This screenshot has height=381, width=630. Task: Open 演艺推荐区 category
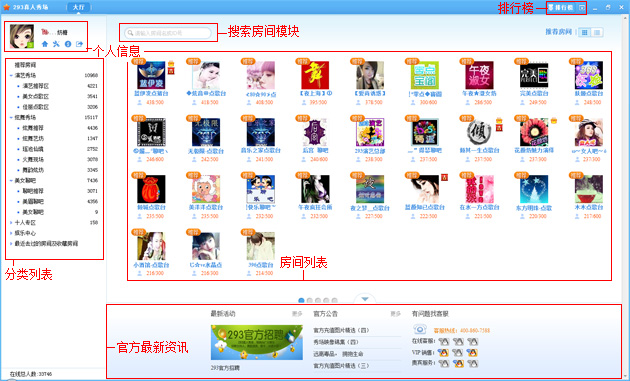tap(36, 86)
